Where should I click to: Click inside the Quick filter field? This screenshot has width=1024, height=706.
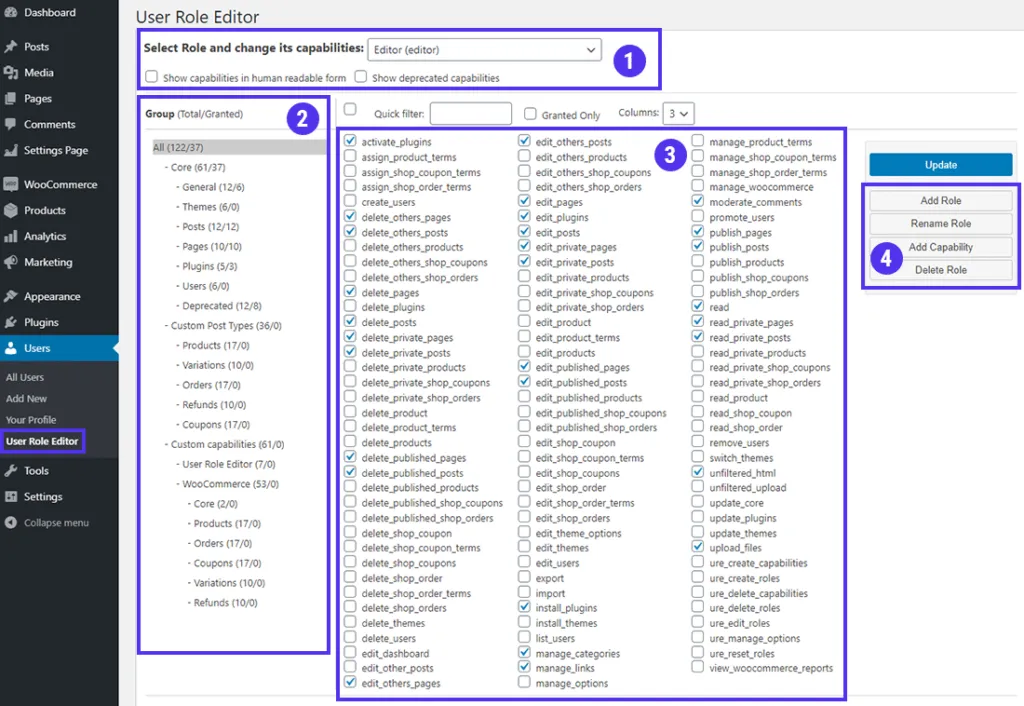point(471,113)
